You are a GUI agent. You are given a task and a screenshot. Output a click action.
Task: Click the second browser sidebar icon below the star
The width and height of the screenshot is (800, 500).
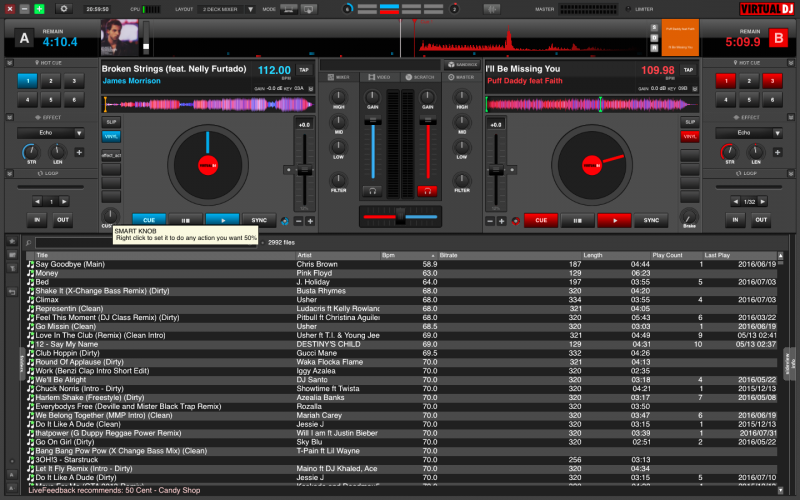click(12, 255)
